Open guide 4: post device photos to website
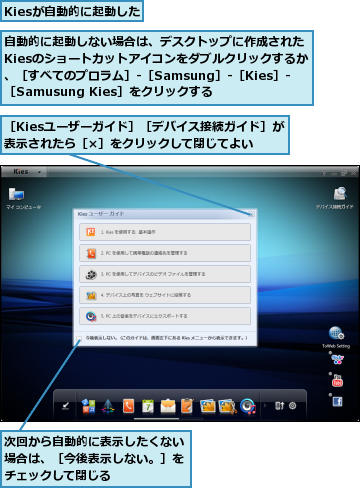The image size is (360, 488). (x=165, y=295)
